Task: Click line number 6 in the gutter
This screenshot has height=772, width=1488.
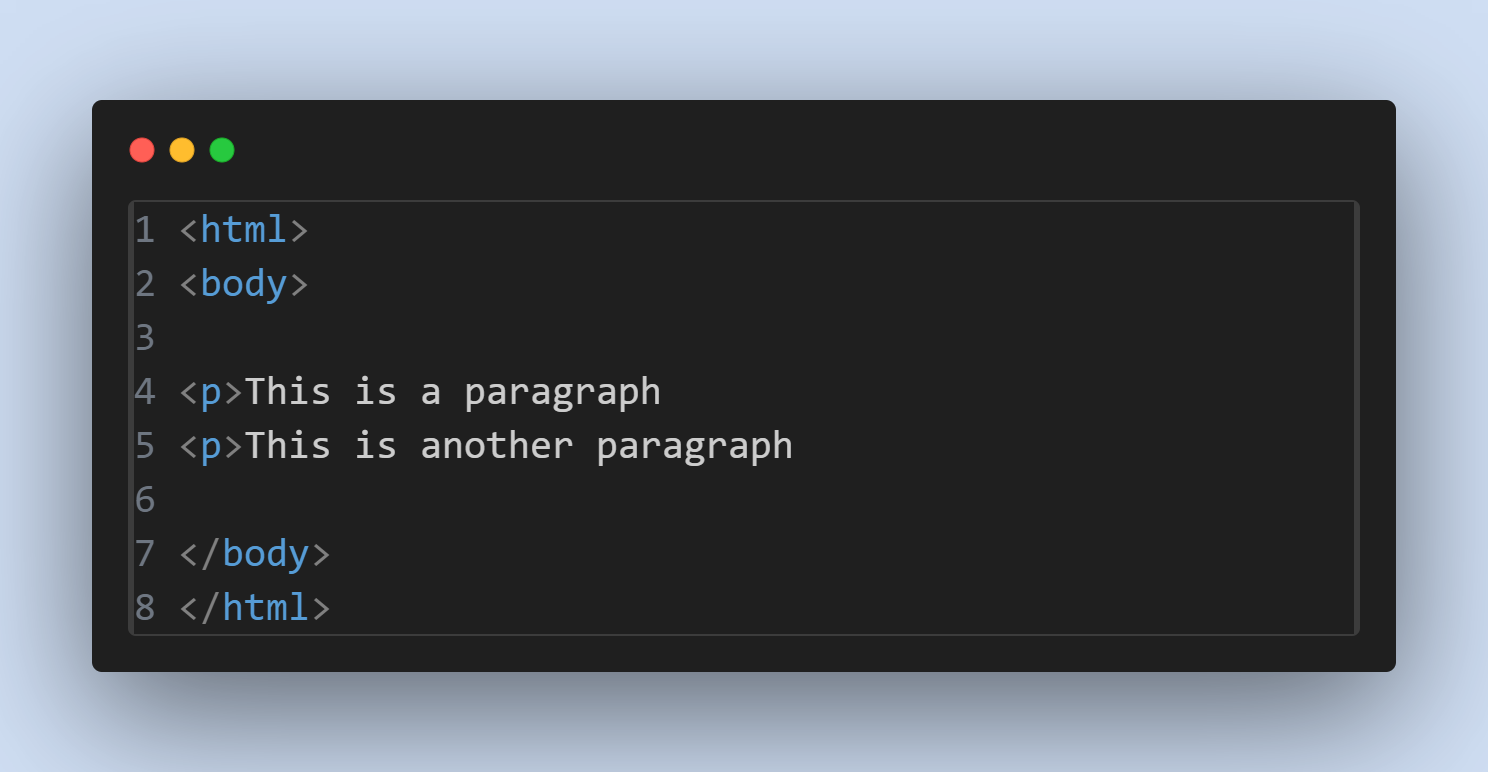Action: coord(145,499)
